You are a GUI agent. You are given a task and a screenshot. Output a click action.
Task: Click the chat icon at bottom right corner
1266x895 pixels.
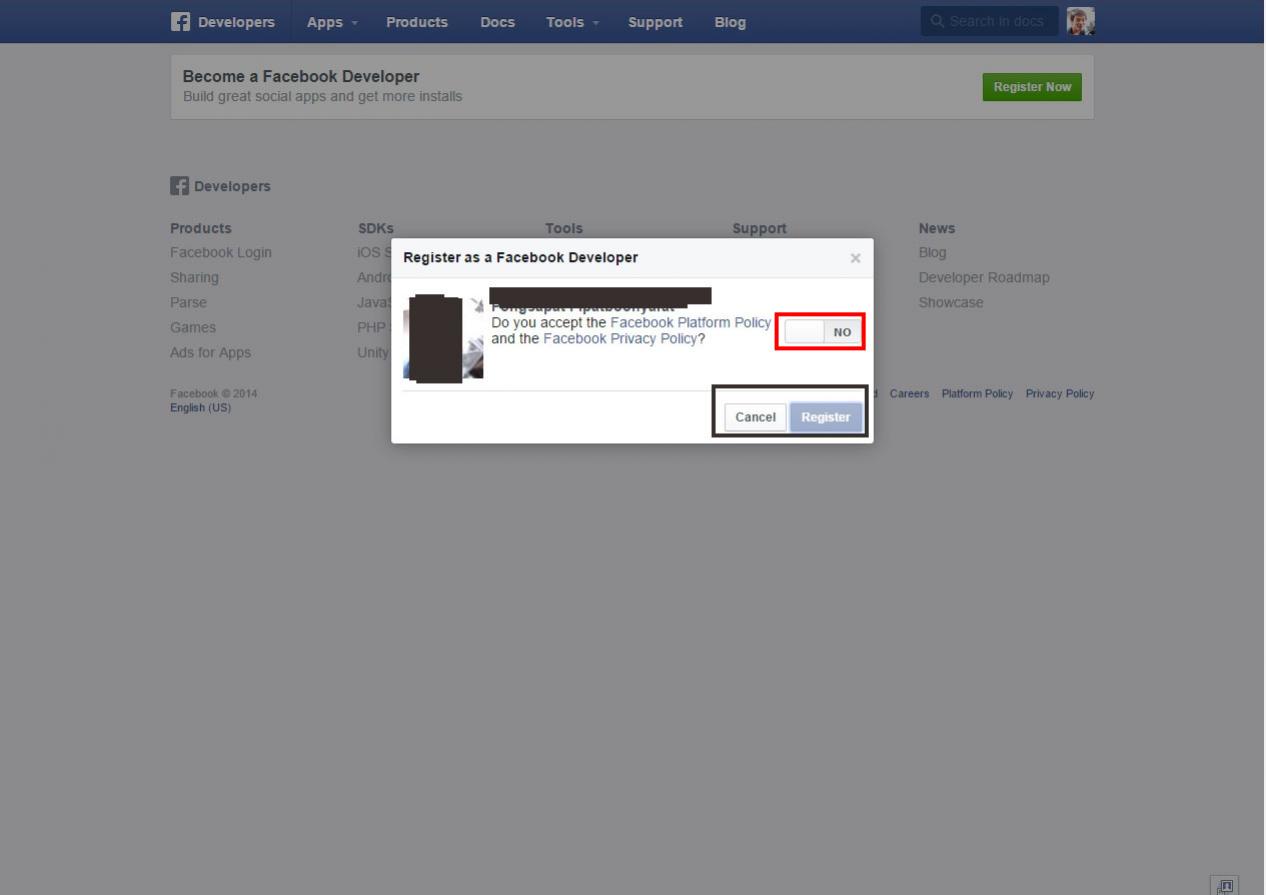coord(1224,885)
